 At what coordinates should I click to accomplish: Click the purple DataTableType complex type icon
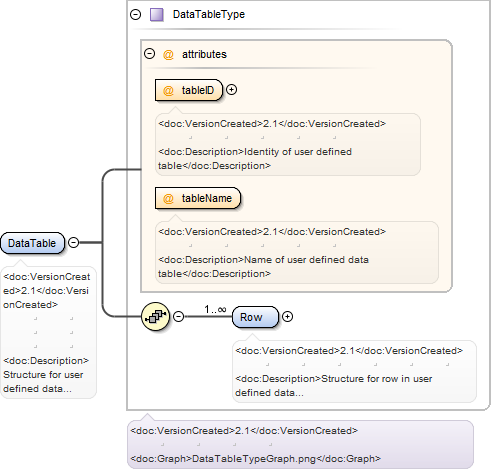(x=156, y=15)
